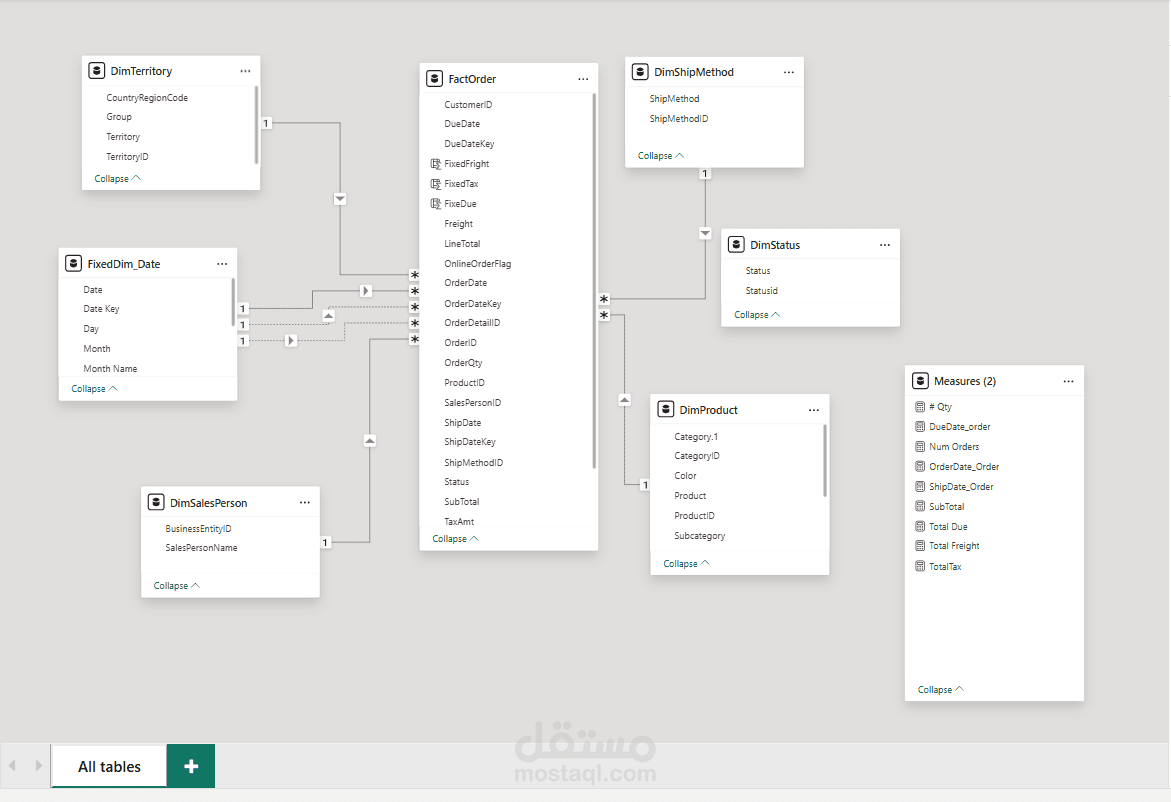Click the filter direction arrow on DimProduct relationship
Screen dimensions: 1171x802
tap(624, 400)
